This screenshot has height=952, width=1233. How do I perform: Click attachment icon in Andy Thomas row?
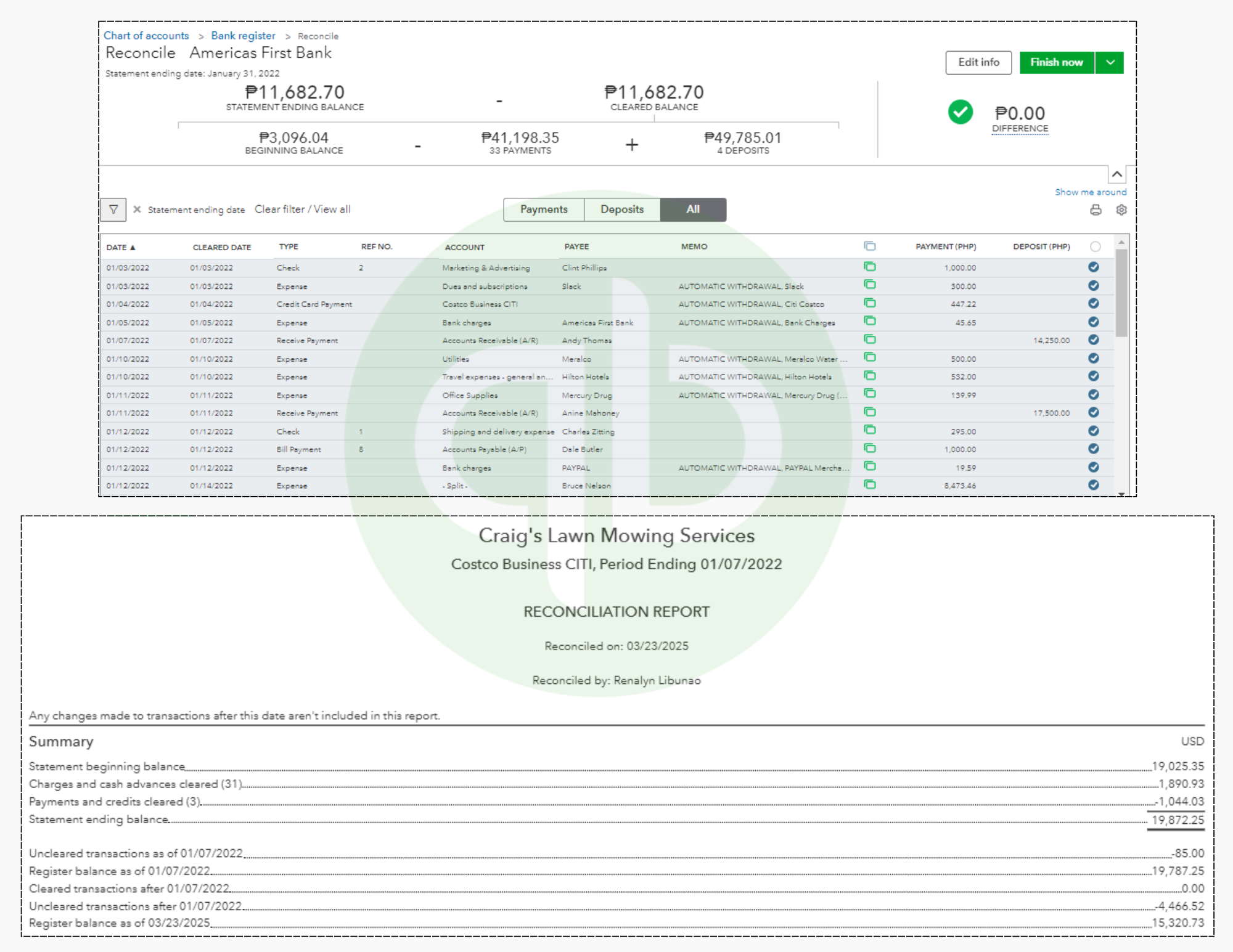870,340
